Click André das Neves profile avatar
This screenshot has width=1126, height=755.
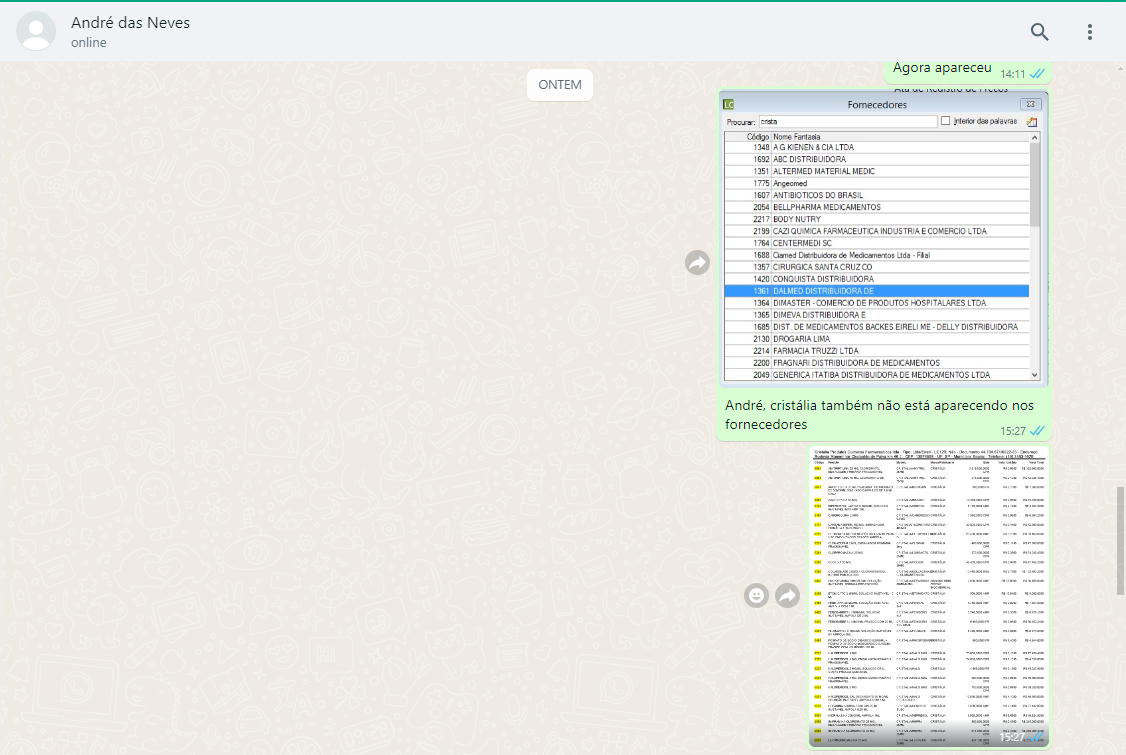pyautogui.click(x=36, y=32)
